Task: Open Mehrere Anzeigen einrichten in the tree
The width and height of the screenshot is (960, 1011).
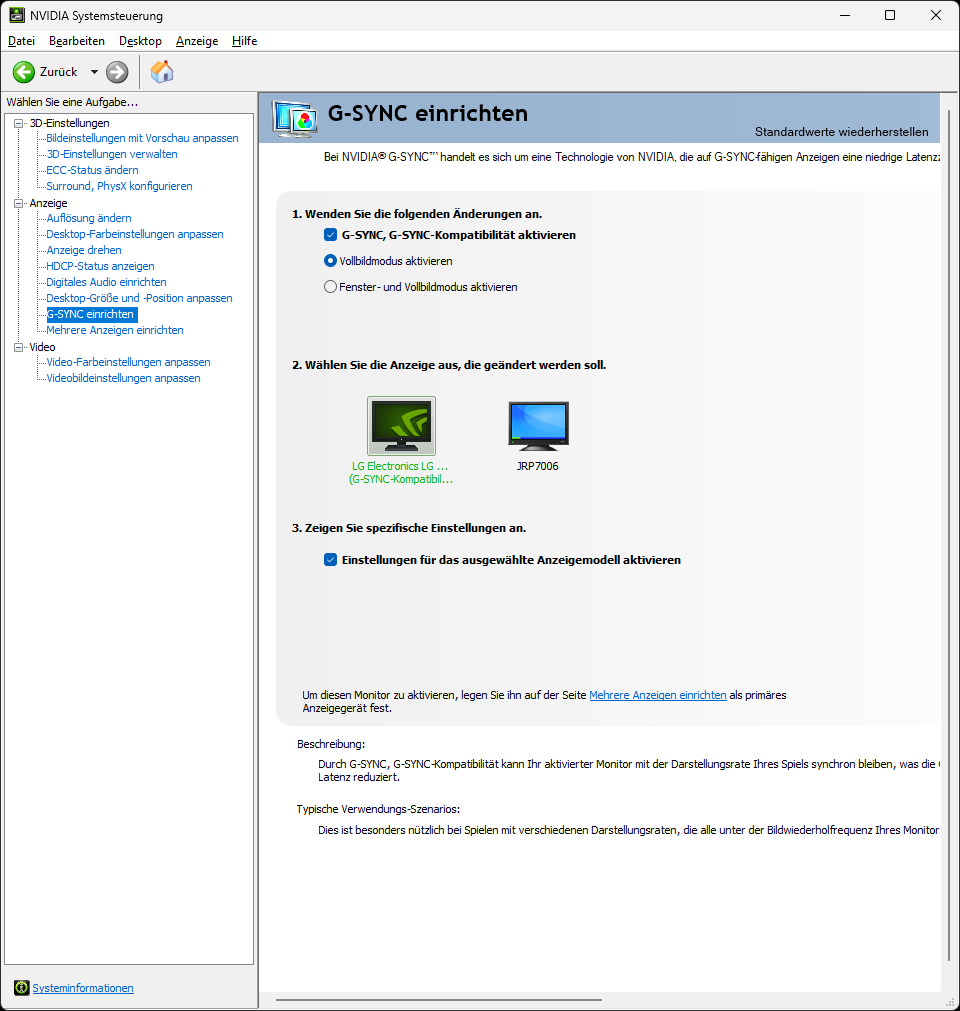Action: click(x=115, y=330)
